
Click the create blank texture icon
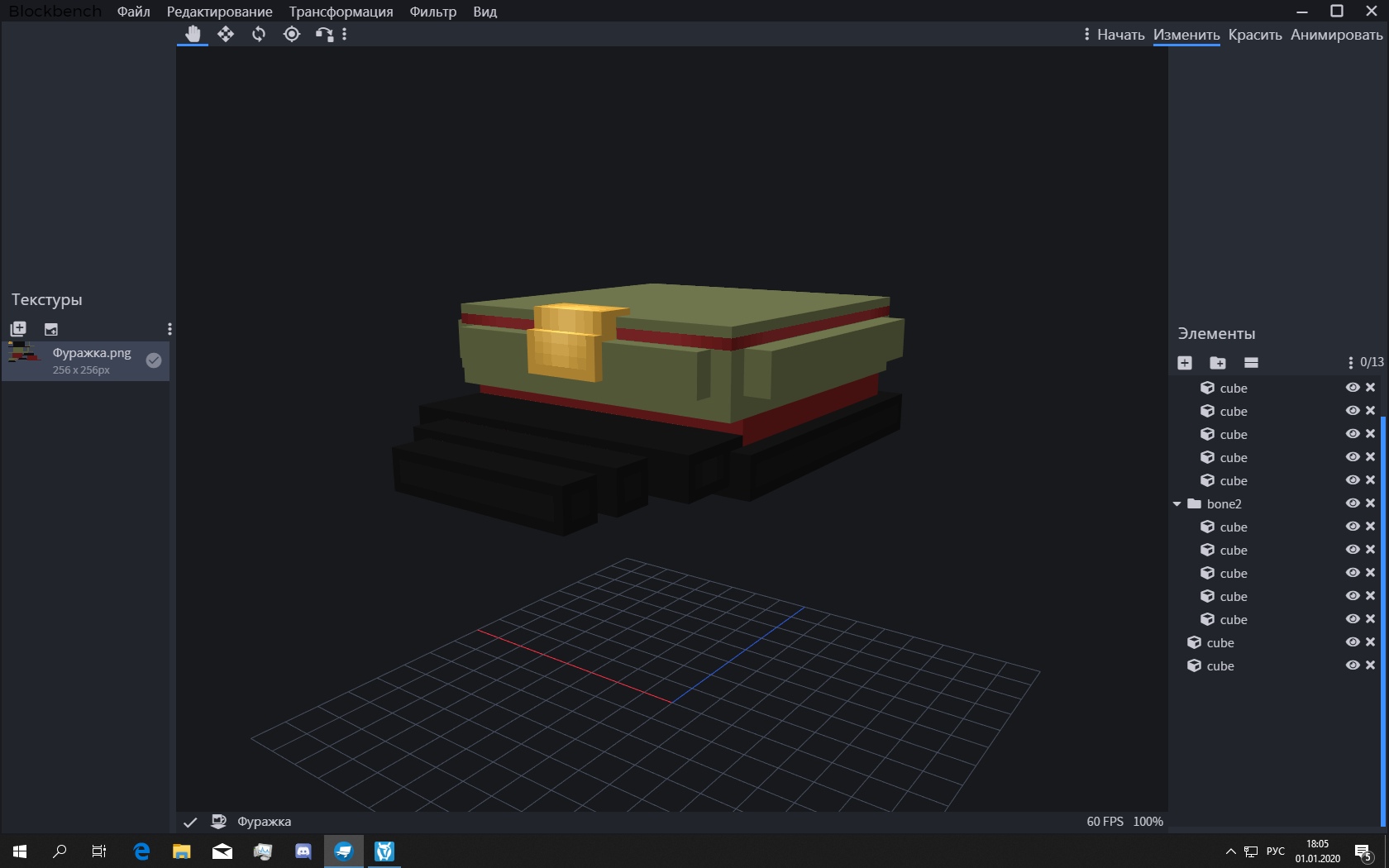[x=51, y=329]
